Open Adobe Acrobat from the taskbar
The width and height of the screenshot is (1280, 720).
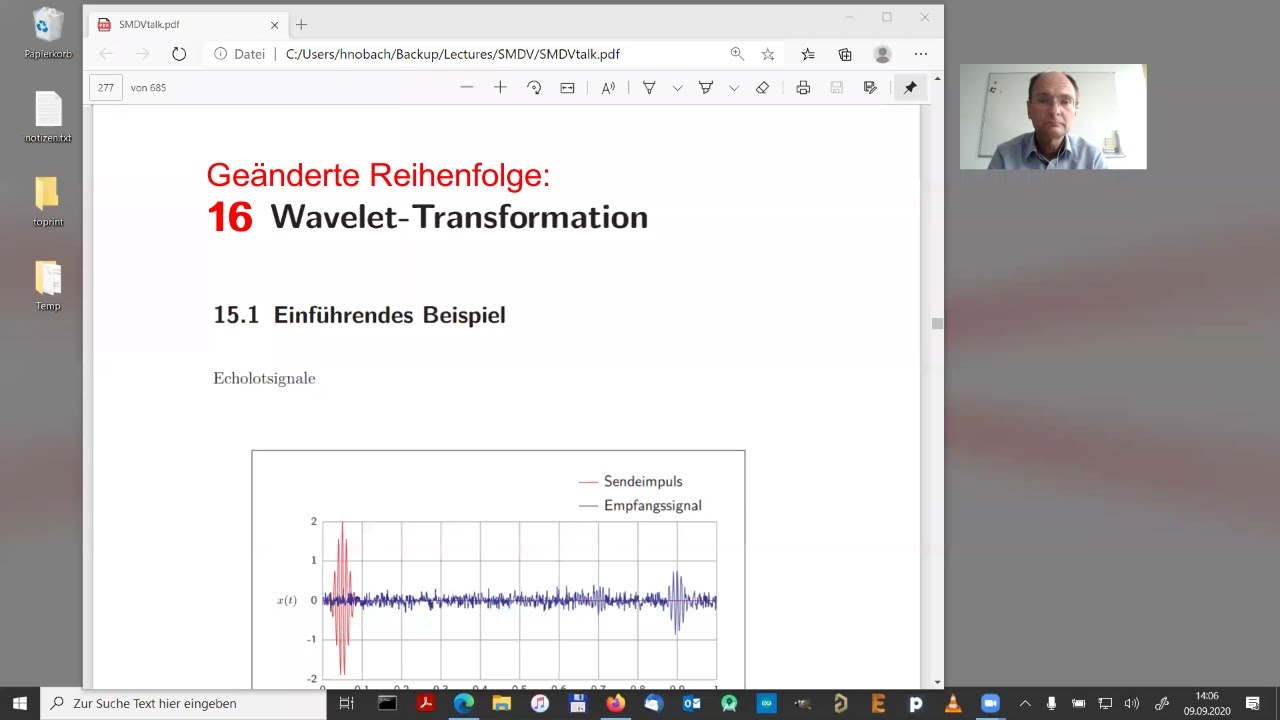pyautogui.click(x=425, y=703)
